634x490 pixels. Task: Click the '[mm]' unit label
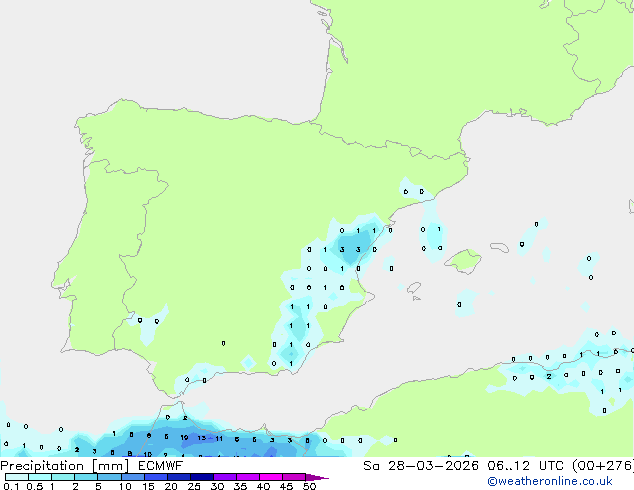[x=110, y=466]
